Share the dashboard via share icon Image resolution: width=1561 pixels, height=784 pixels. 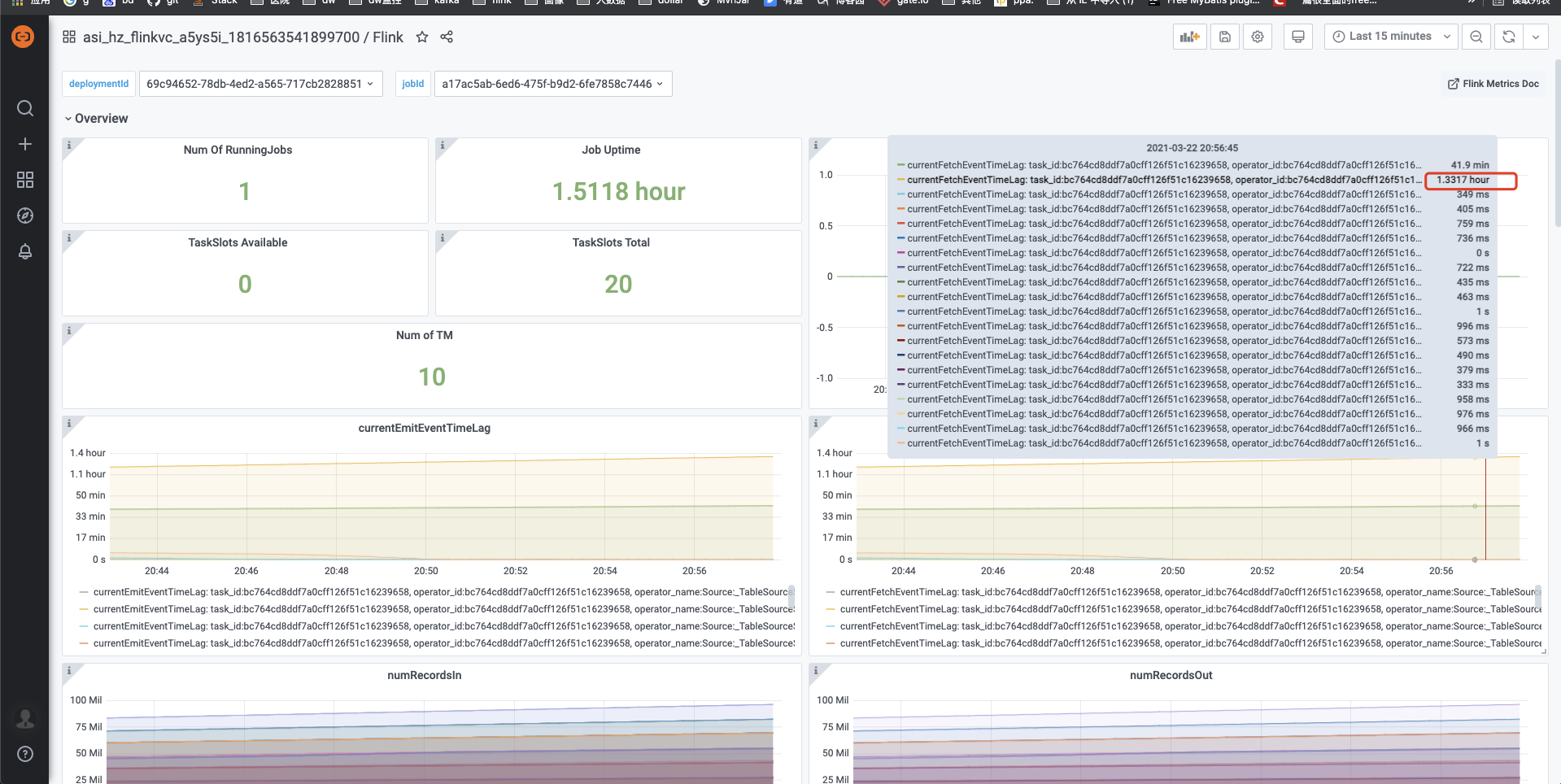point(447,37)
